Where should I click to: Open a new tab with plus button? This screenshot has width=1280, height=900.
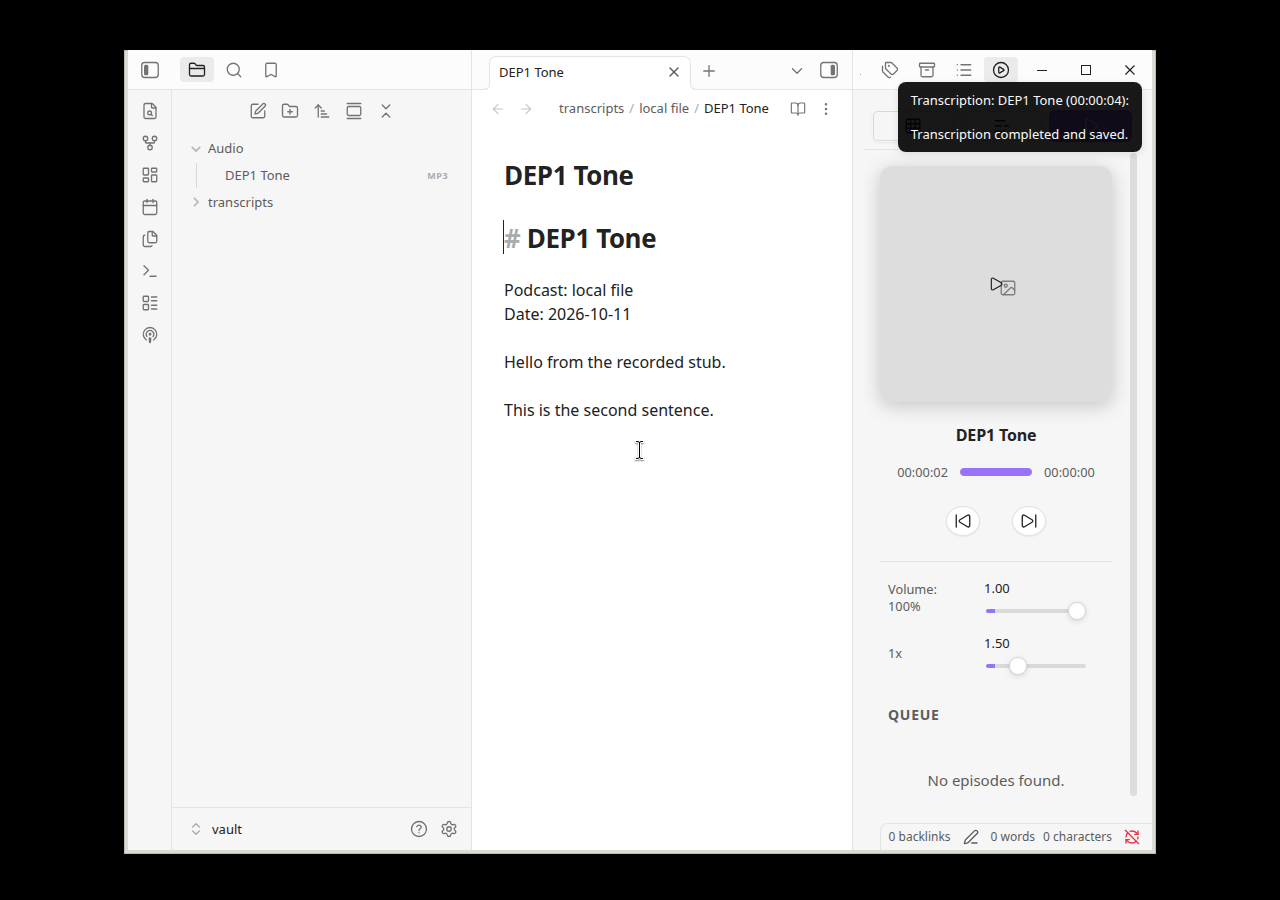tap(709, 71)
